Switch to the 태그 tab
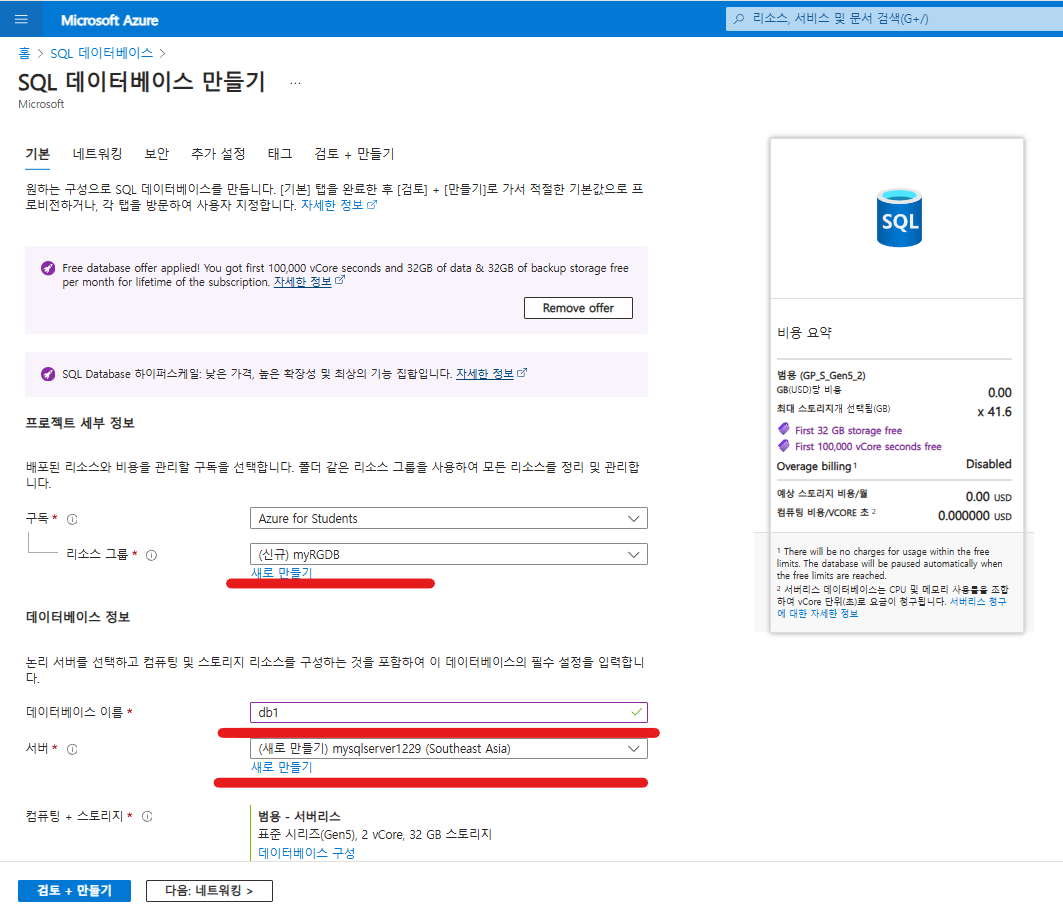Image resolution: width=1063 pixels, height=912 pixels. (x=280, y=154)
